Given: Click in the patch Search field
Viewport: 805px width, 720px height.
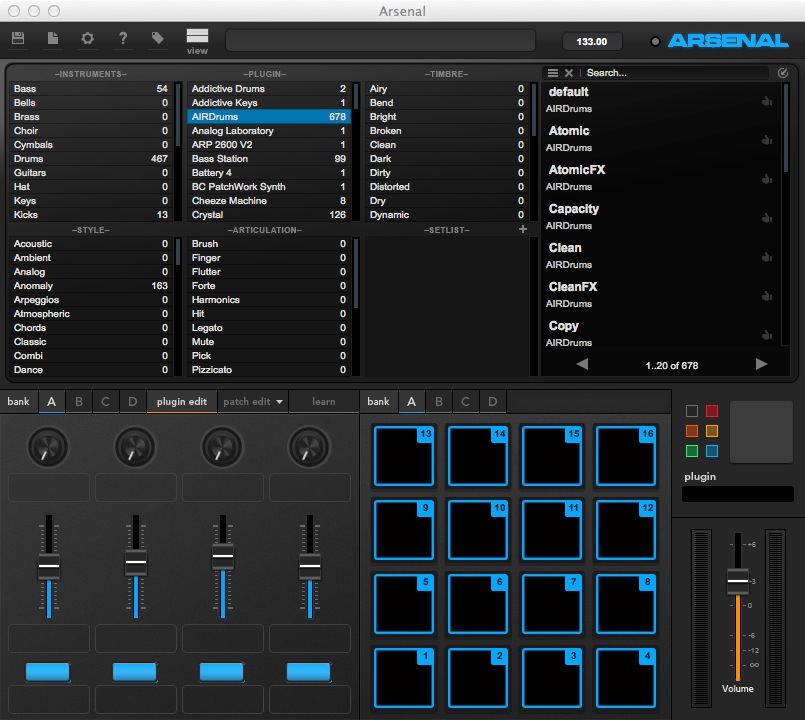Looking at the screenshot, I should (x=675, y=73).
